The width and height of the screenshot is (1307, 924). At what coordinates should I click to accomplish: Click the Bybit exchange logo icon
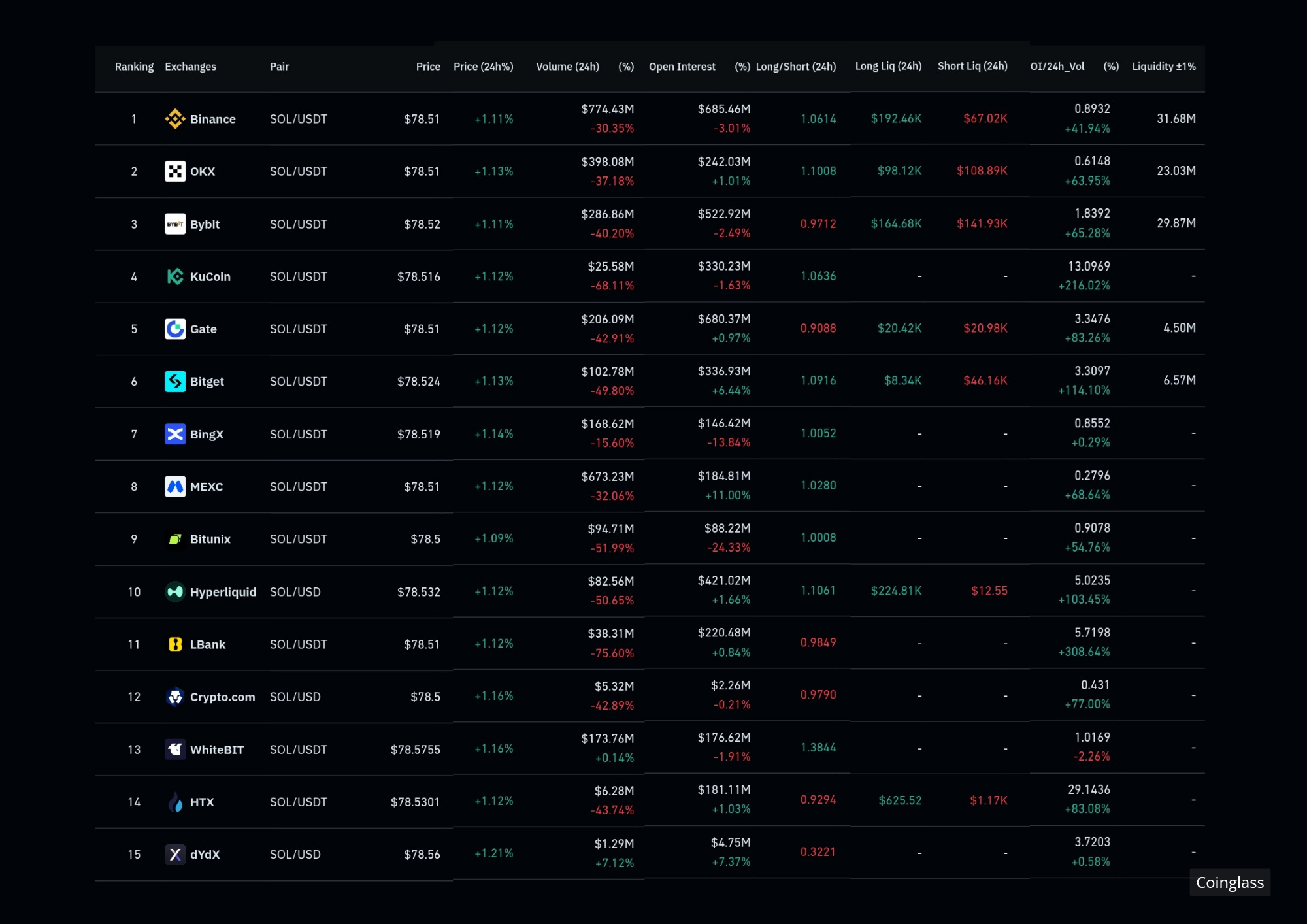point(175,224)
